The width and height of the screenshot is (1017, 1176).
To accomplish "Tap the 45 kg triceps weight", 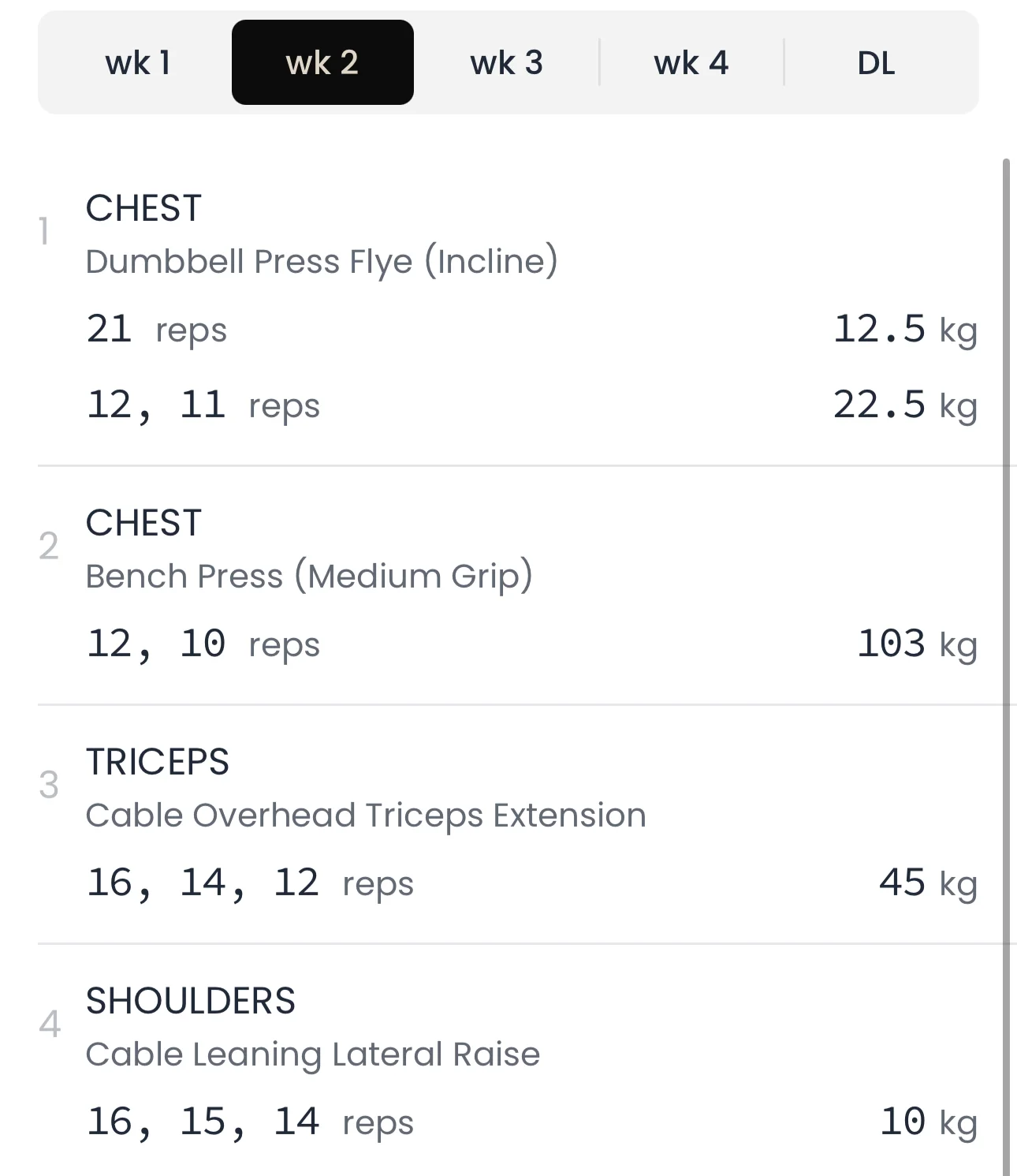I will [927, 883].
